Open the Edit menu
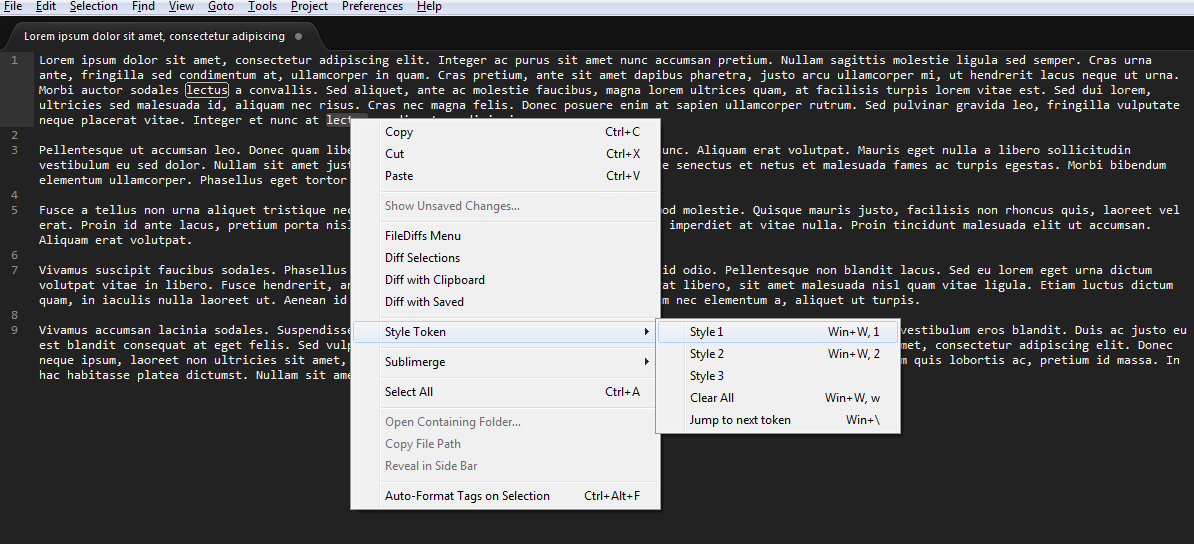This screenshot has height=544, width=1194. [x=46, y=6]
